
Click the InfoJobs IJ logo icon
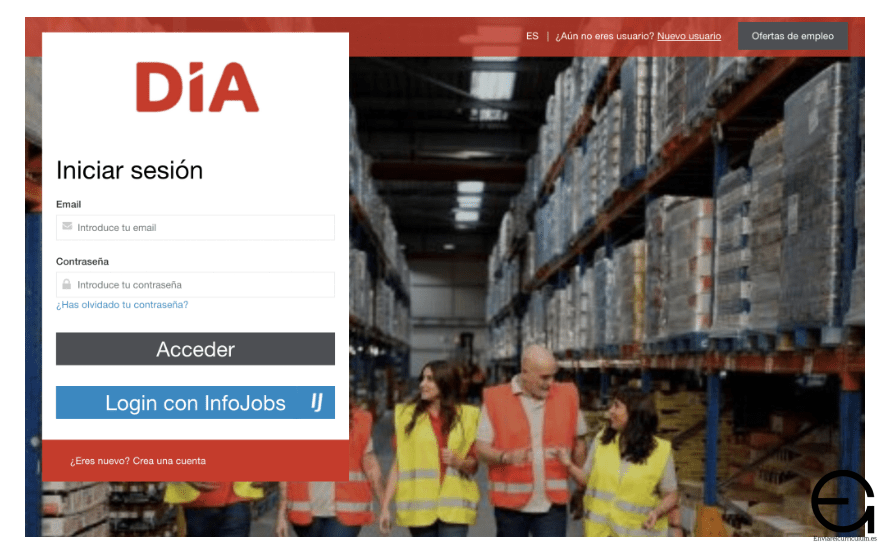click(317, 402)
